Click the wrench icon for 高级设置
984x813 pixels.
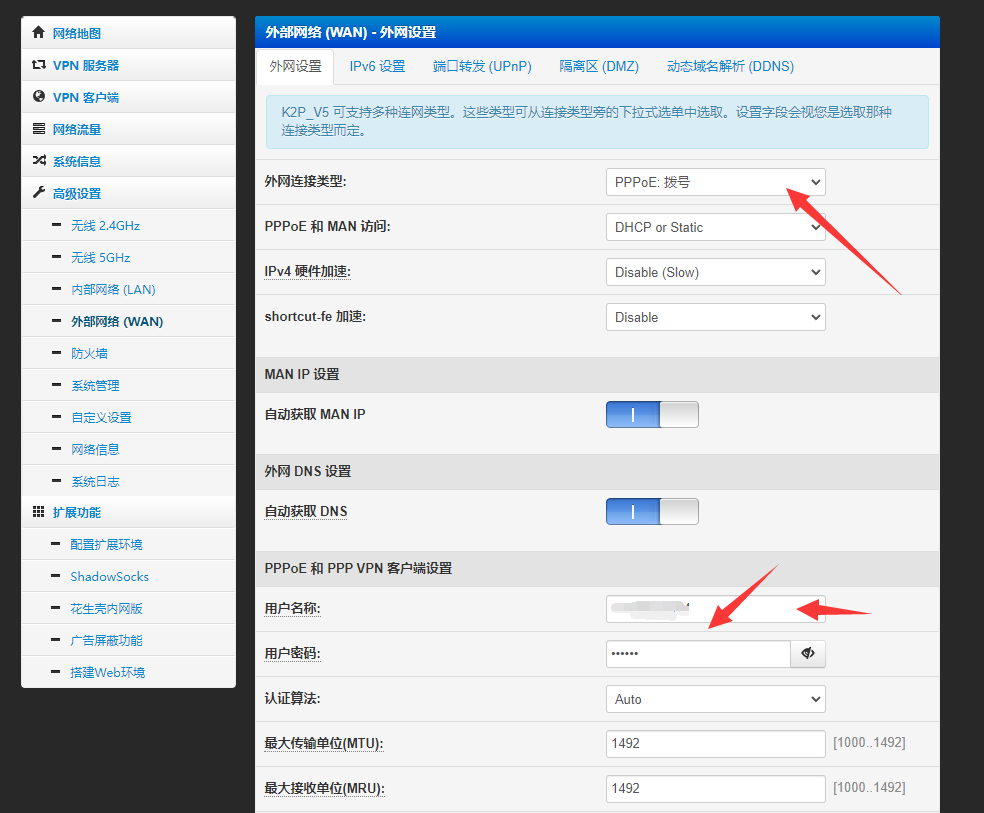point(39,193)
